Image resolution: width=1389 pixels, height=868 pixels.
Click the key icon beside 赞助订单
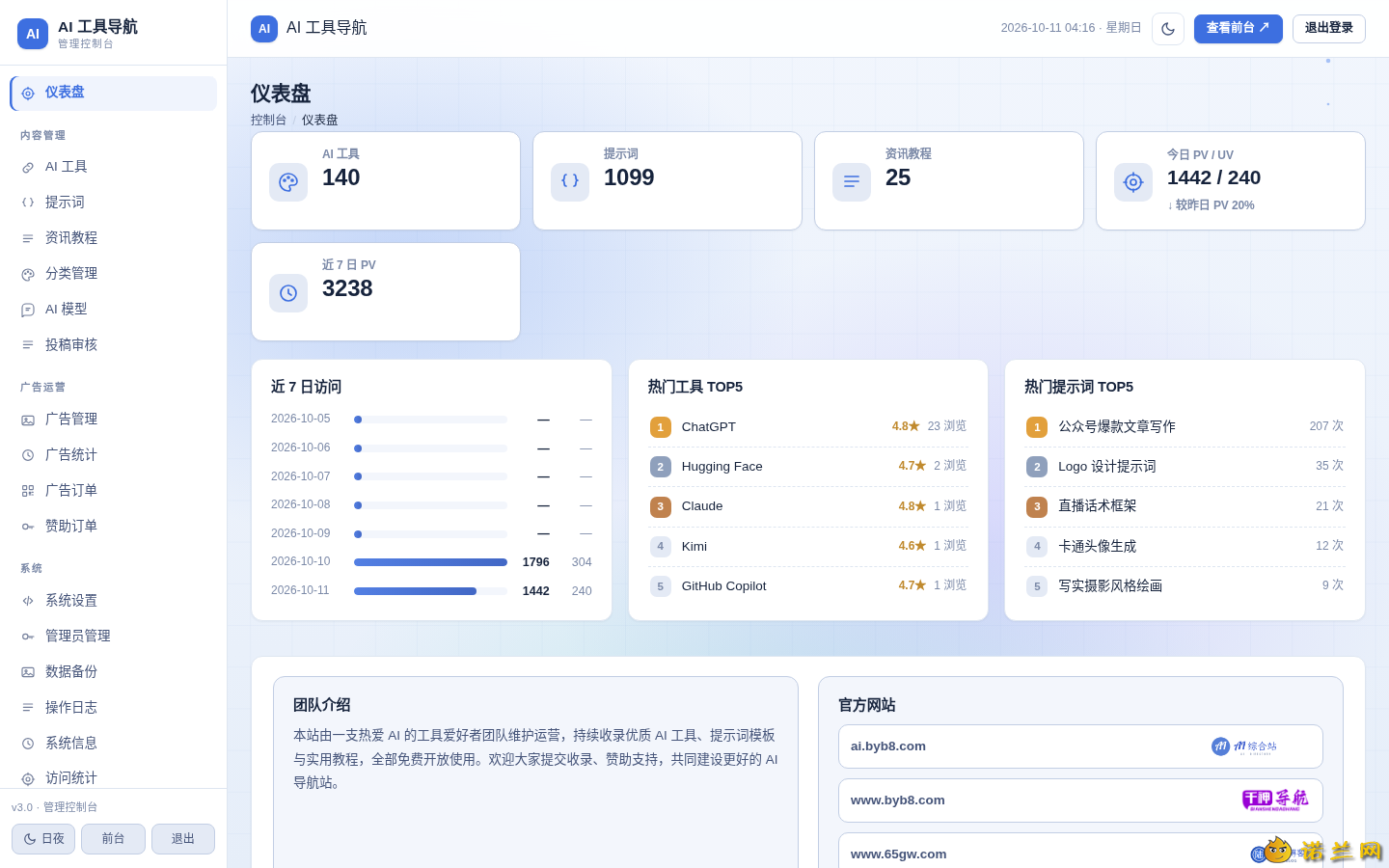28,527
